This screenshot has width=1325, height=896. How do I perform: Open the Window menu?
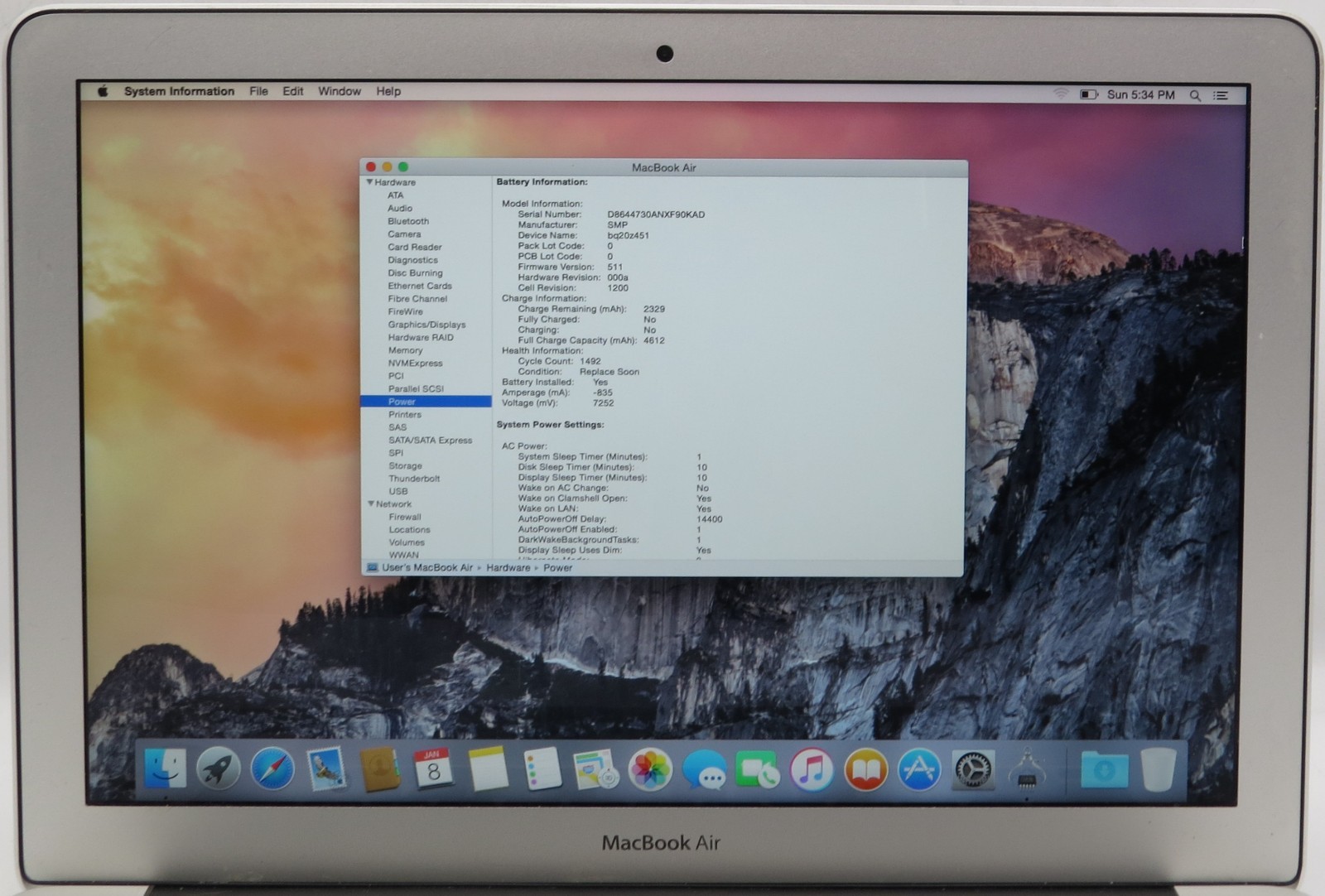(x=340, y=91)
